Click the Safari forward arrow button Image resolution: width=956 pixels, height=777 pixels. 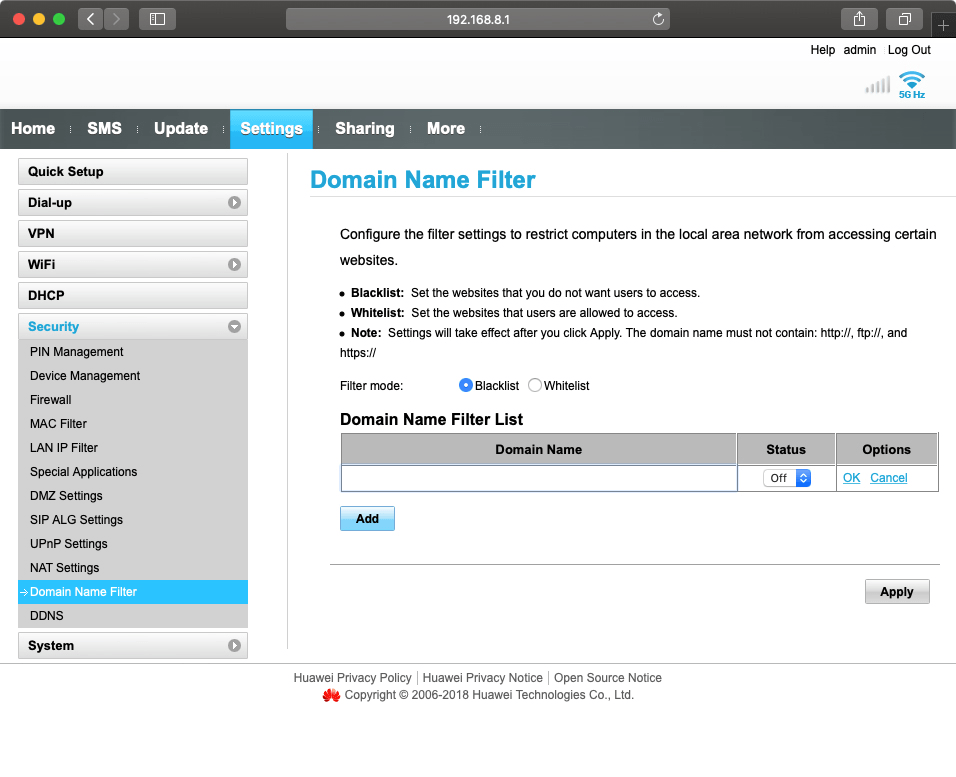117,19
